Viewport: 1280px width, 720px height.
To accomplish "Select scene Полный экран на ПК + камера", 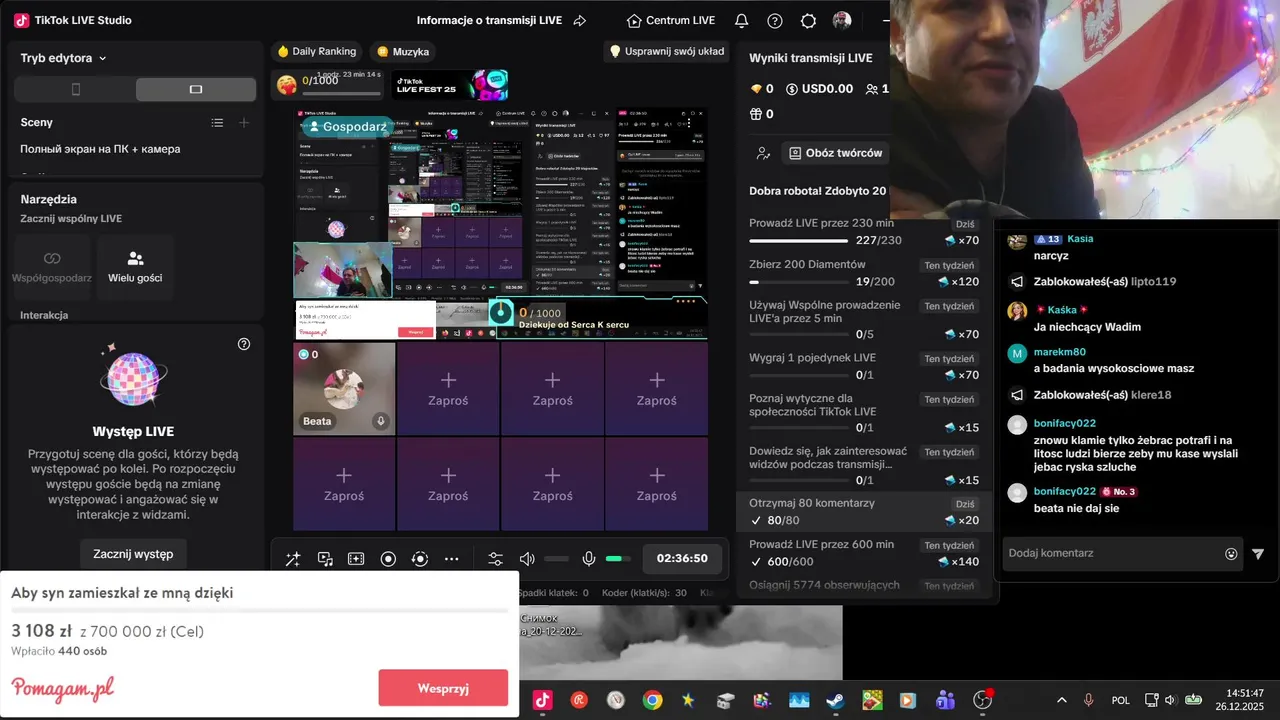I will pos(101,149).
